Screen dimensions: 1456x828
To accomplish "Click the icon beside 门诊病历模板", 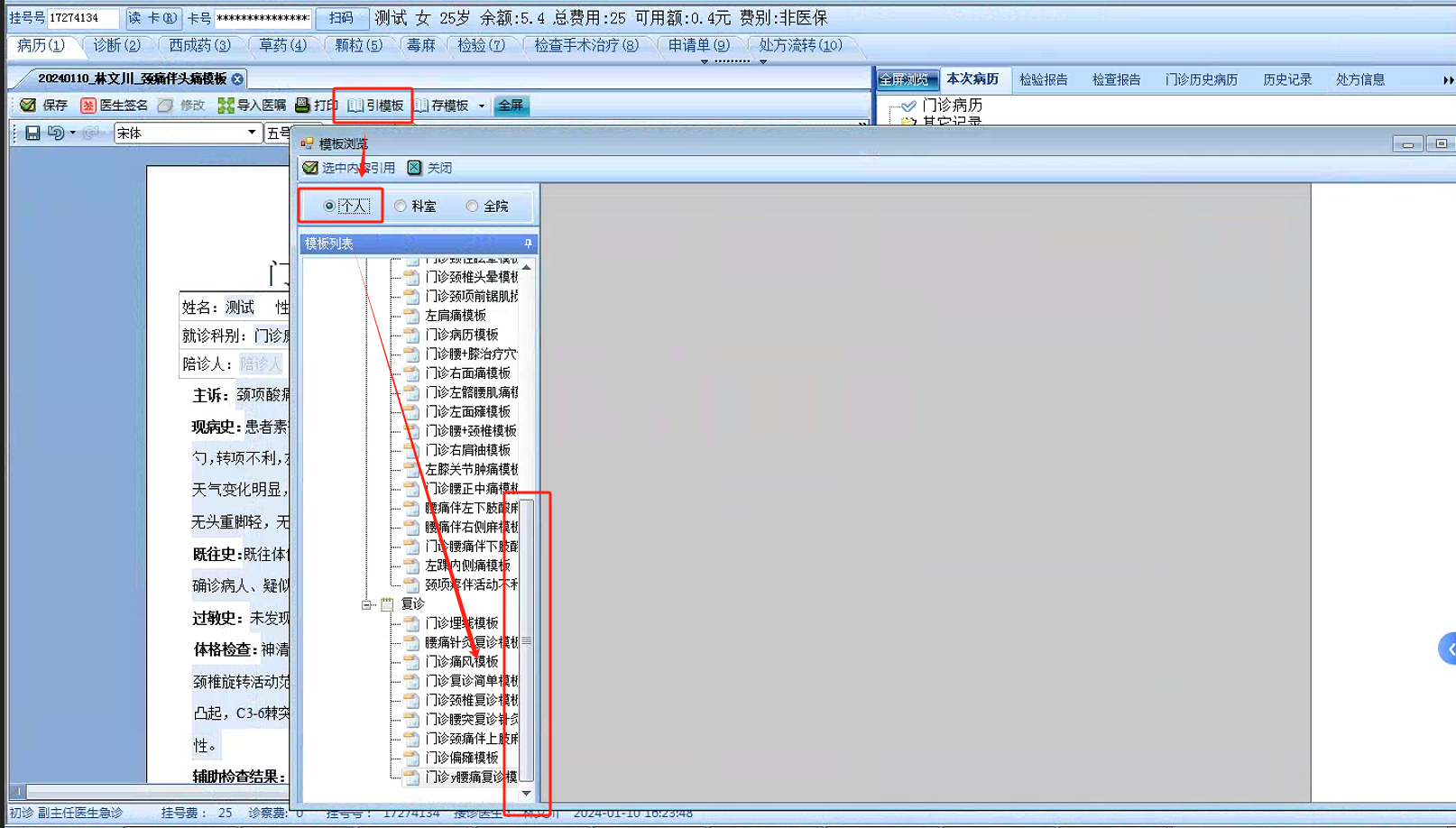I will click(411, 335).
